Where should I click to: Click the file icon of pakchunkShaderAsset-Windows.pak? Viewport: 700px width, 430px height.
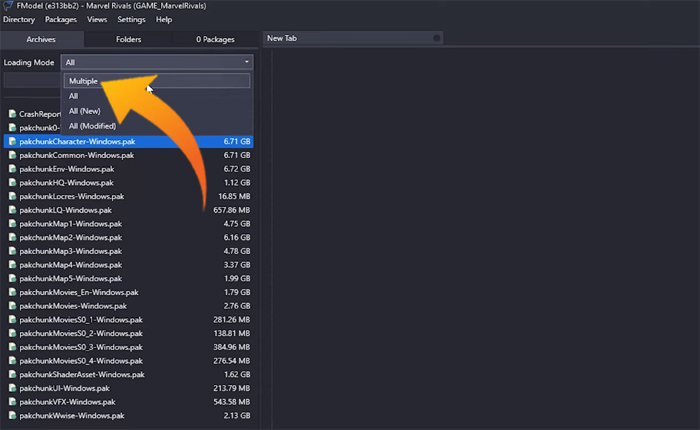(13, 374)
